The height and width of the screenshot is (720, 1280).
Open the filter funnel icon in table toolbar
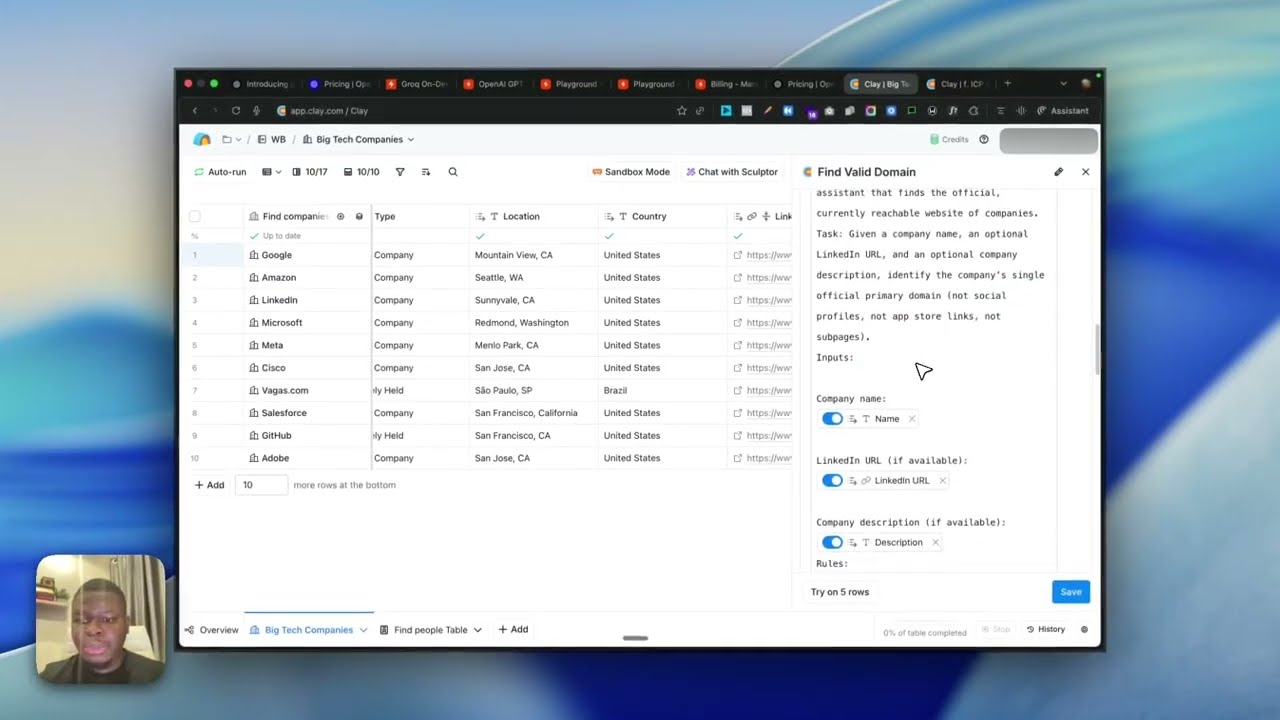click(400, 172)
